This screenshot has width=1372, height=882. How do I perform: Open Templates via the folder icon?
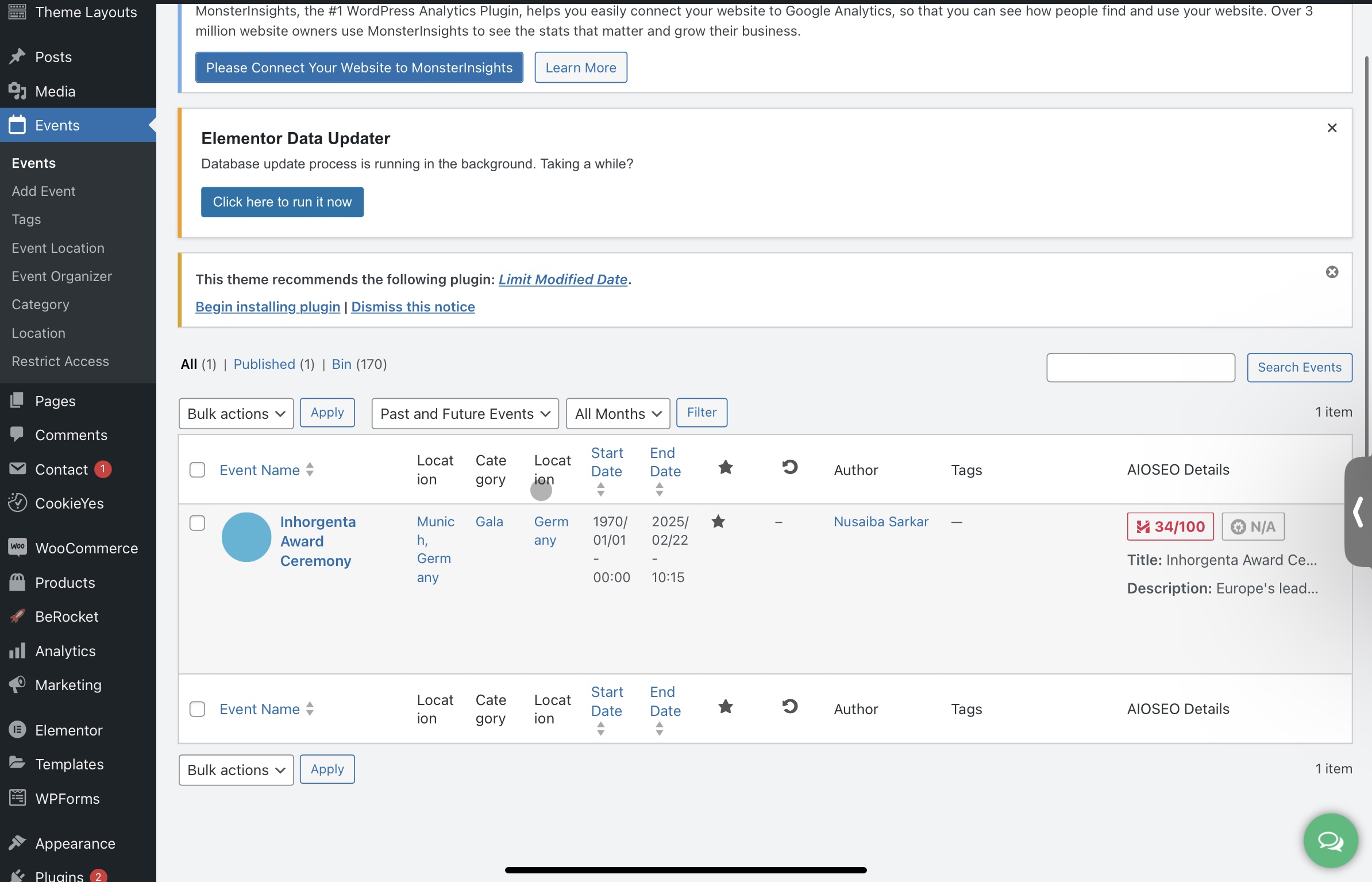[x=17, y=763]
